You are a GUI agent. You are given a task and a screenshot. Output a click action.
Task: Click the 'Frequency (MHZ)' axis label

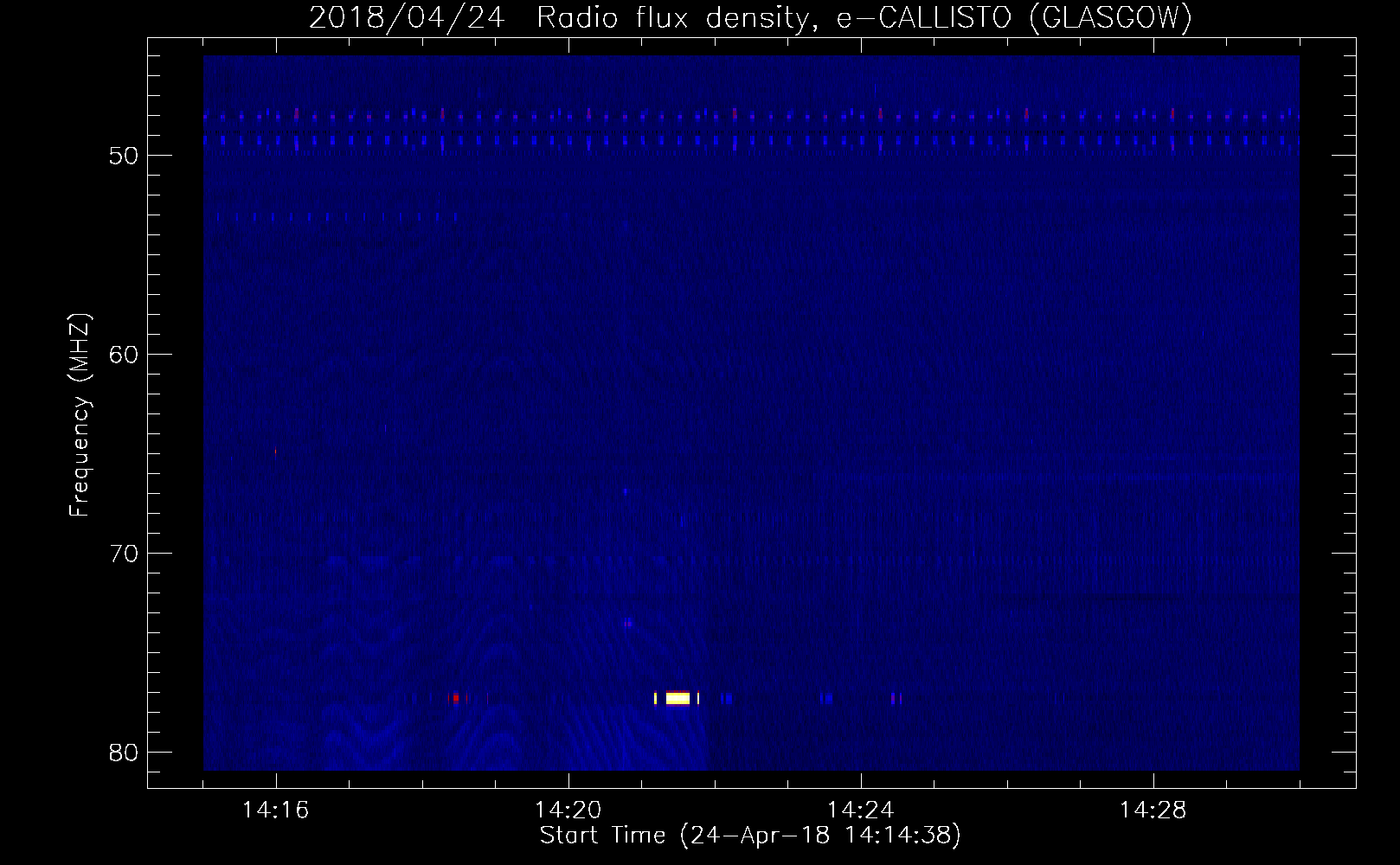[x=80, y=415]
